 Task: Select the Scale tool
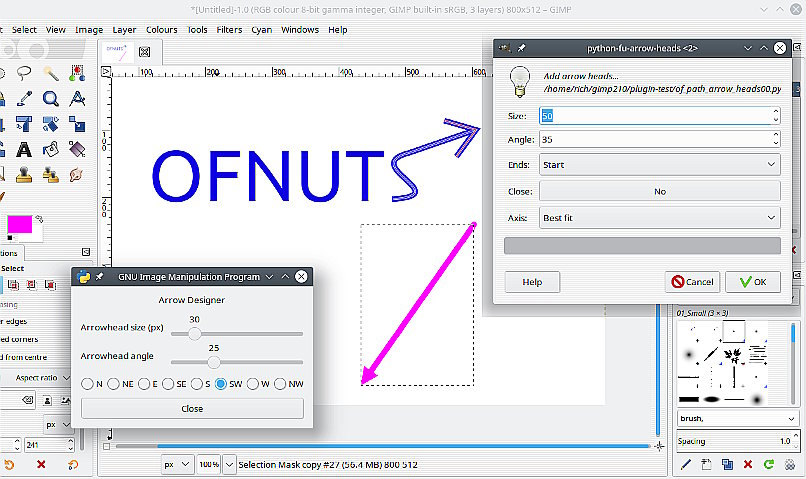pos(77,124)
